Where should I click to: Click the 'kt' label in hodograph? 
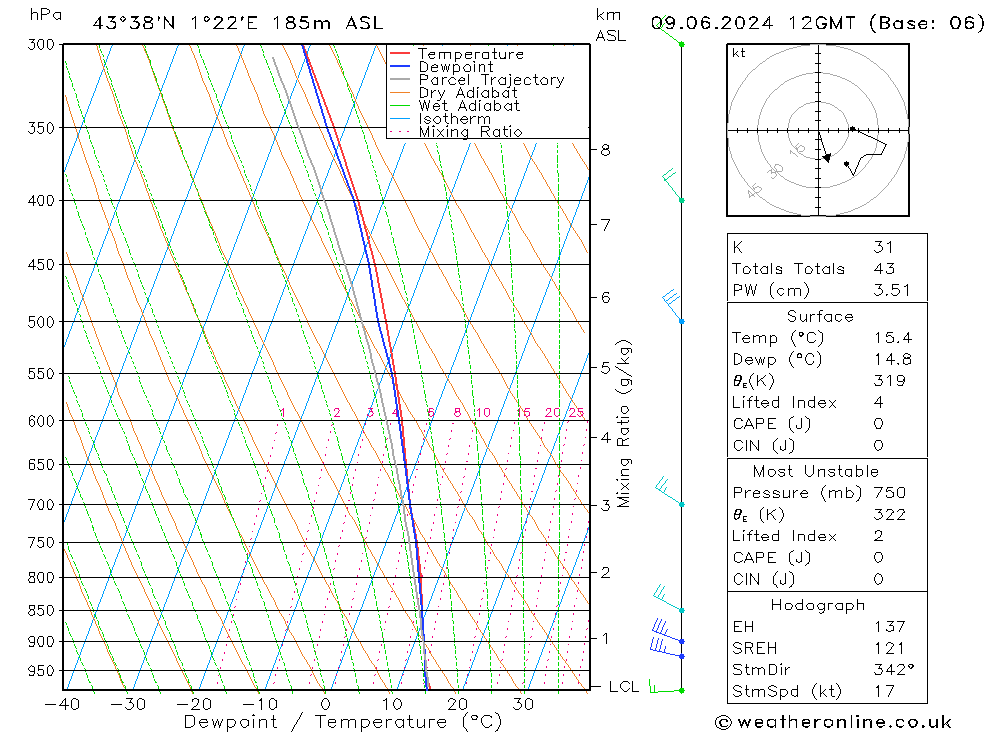pyautogui.click(x=739, y=53)
